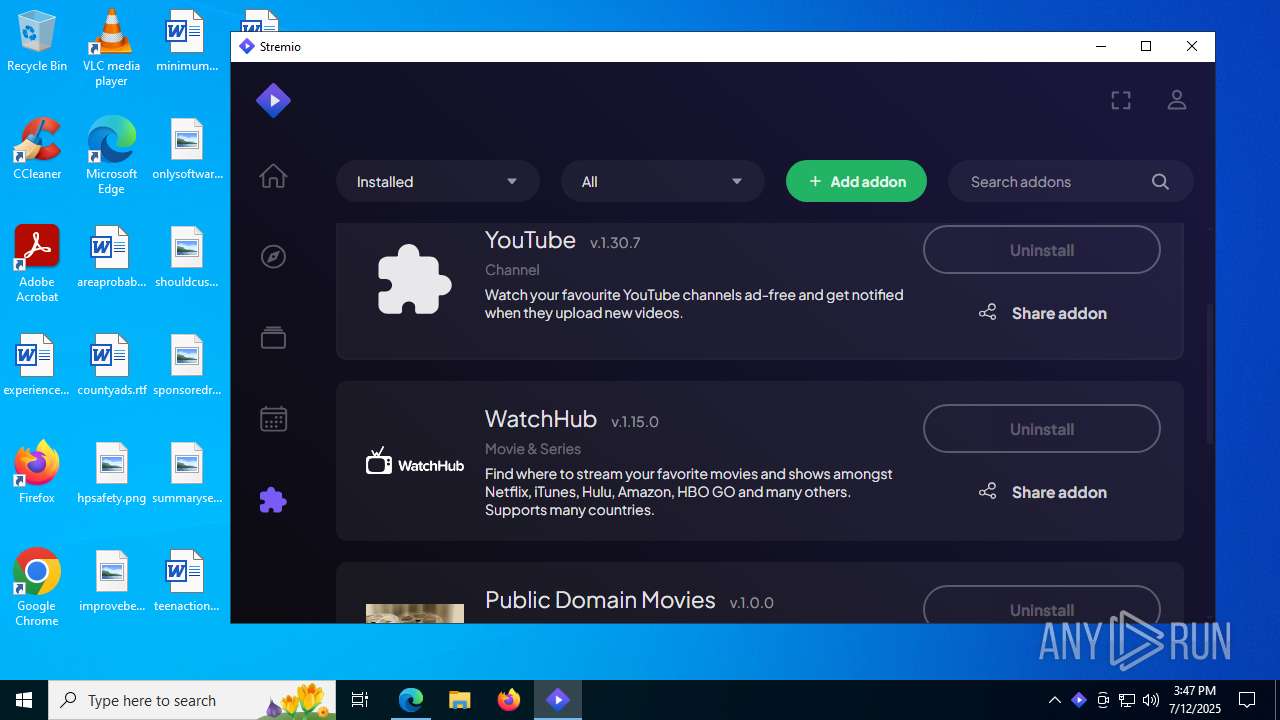Open Google Chrome desktop icon
Image resolution: width=1280 pixels, height=720 pixels.
tap(37, 588)
